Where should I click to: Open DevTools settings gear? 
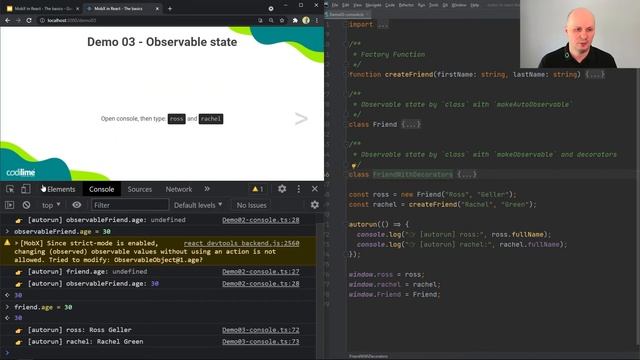(282, 189)
